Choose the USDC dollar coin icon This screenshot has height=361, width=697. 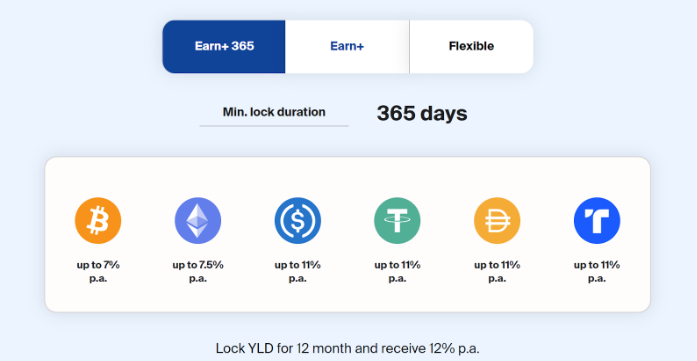point(297,221)
